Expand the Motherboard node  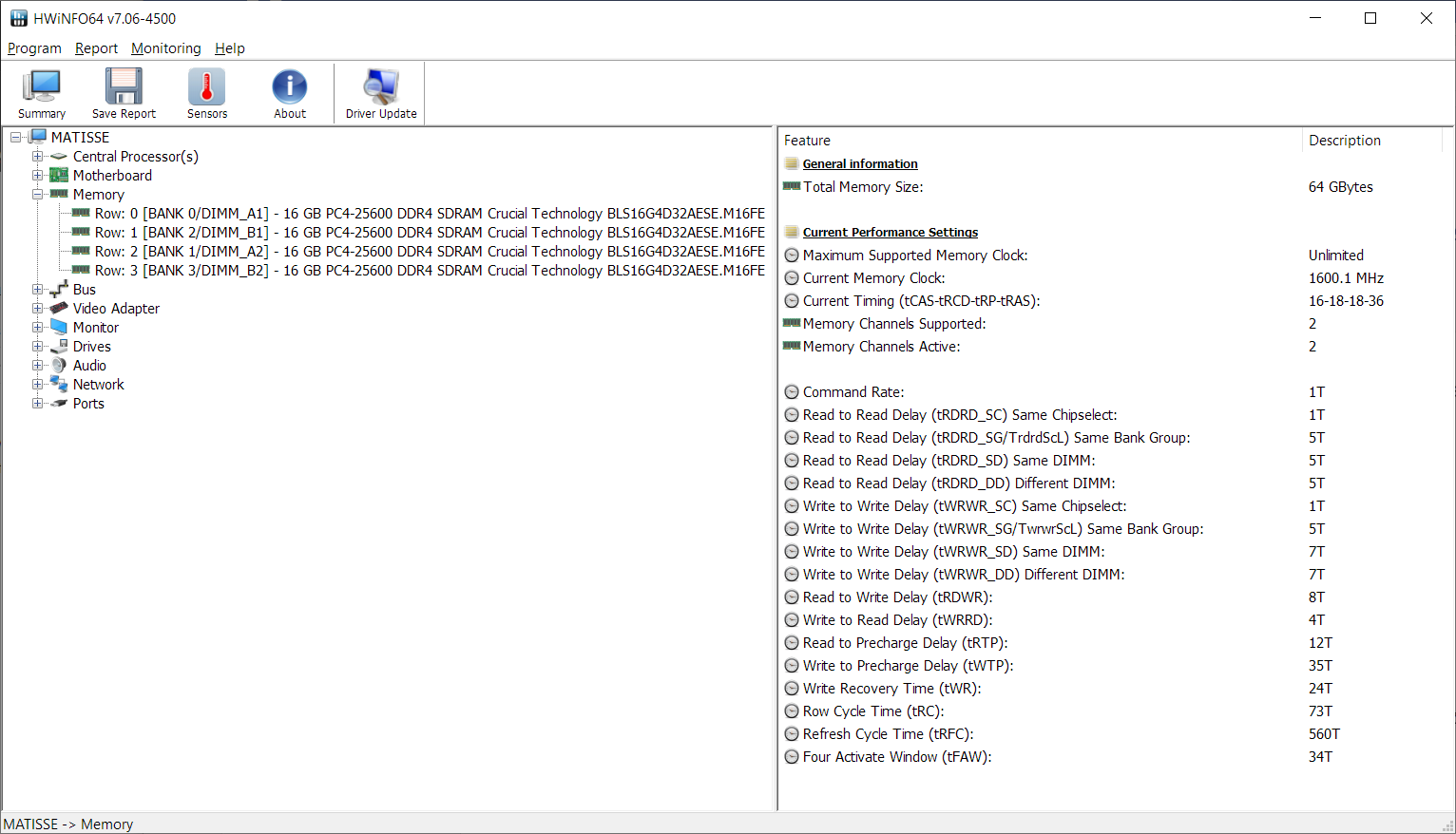click(x=37, y=175)
